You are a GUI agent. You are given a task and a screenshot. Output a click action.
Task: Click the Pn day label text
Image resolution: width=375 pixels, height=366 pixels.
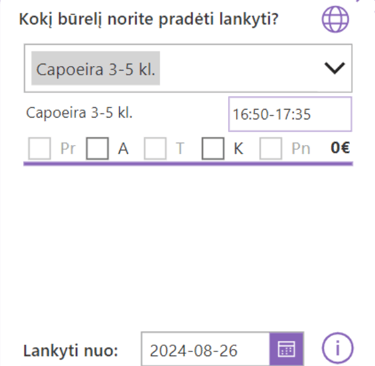coord(301,148)
